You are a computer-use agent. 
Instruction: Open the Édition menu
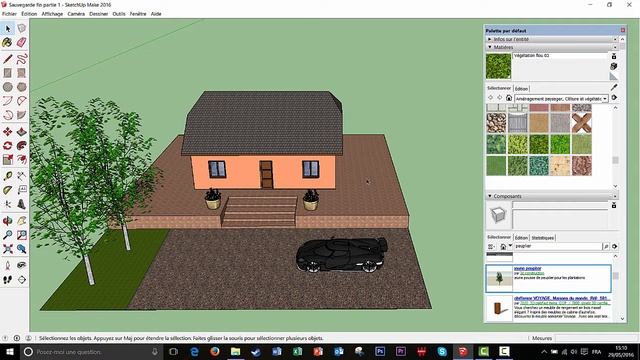29,14
